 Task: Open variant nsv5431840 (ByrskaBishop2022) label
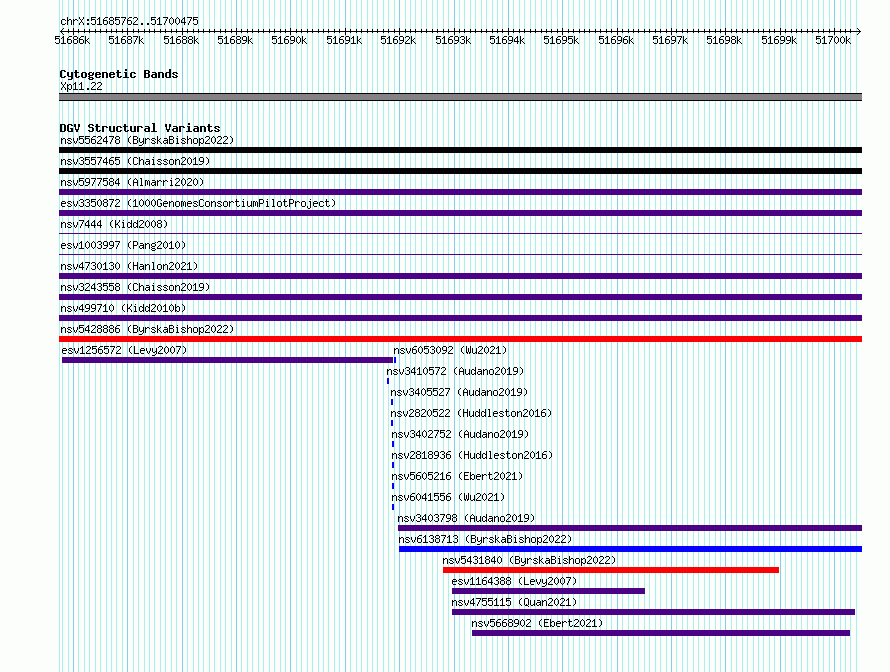[530, 560]
